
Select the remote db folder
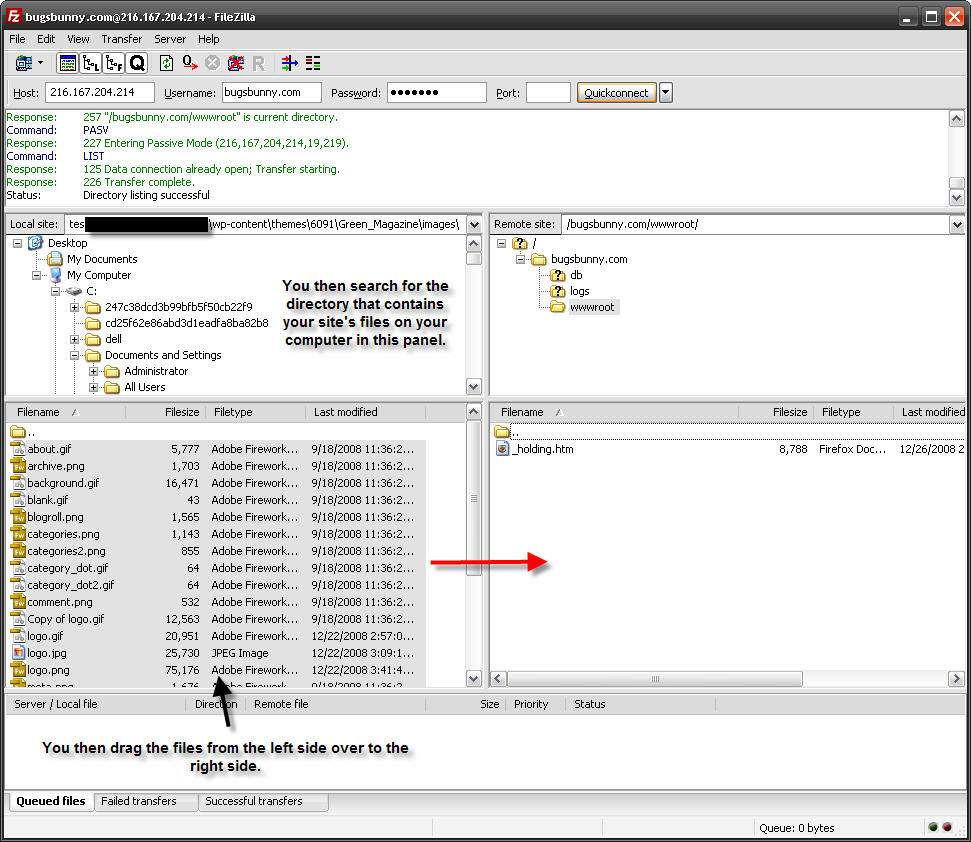[x=576, y=276]
